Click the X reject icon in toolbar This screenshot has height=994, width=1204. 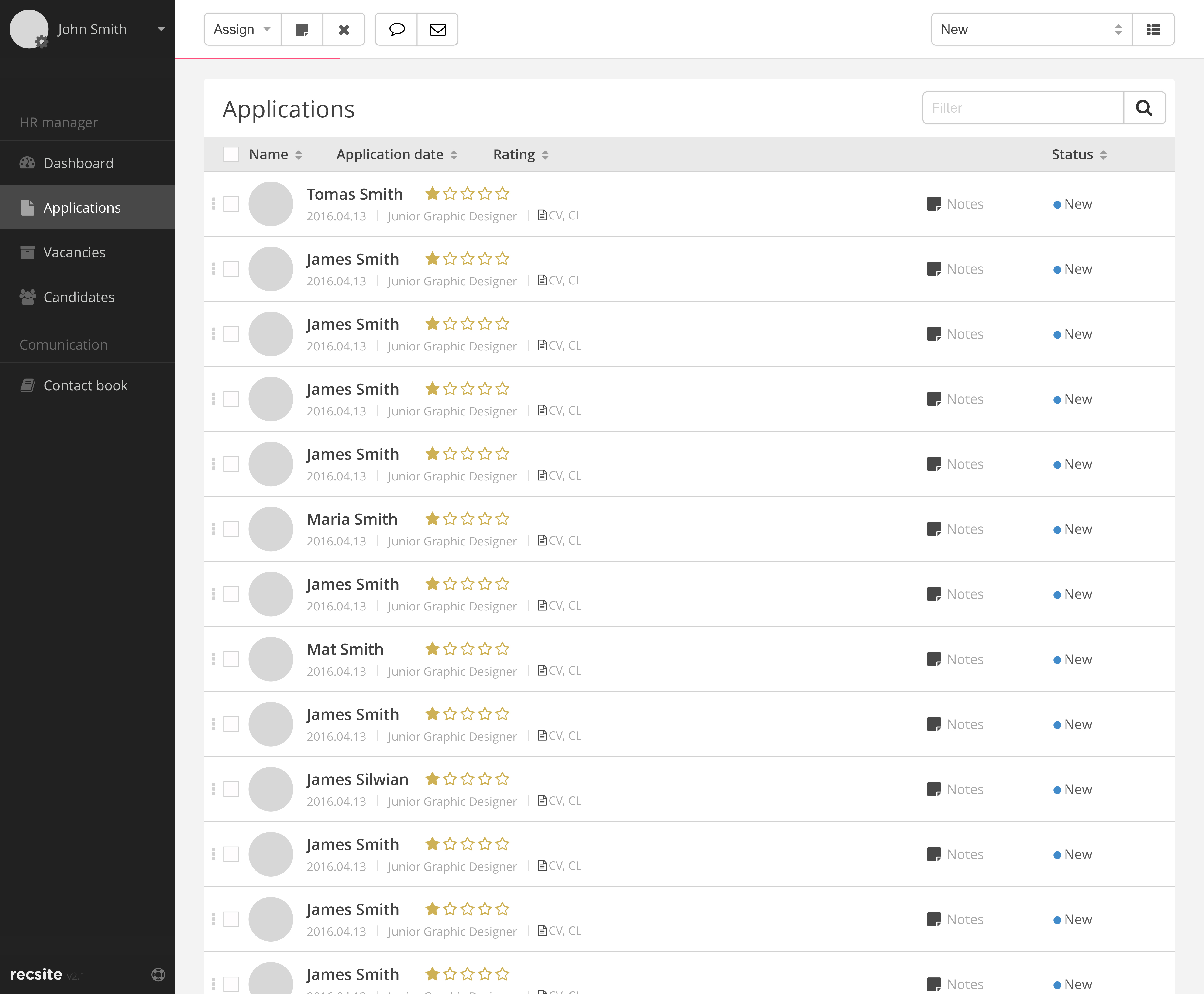tap(344, 30)
